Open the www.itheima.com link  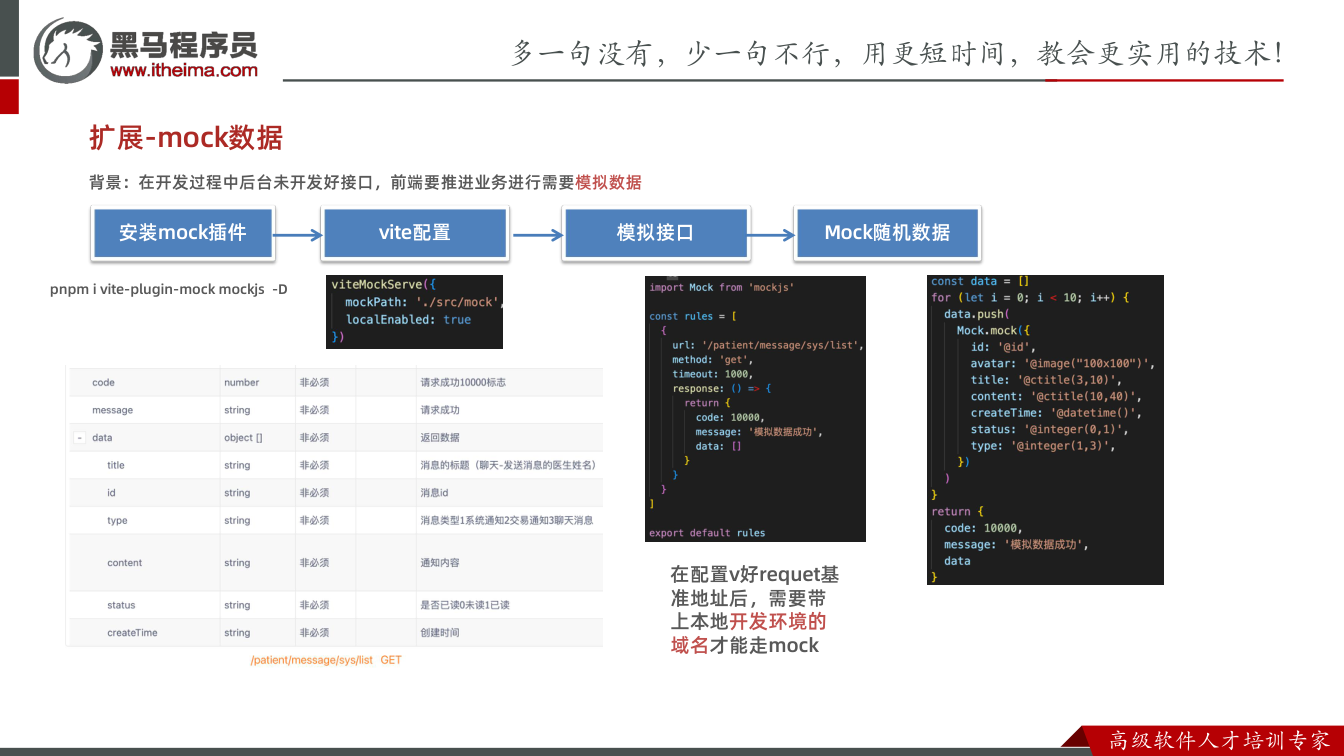point(184,70)
